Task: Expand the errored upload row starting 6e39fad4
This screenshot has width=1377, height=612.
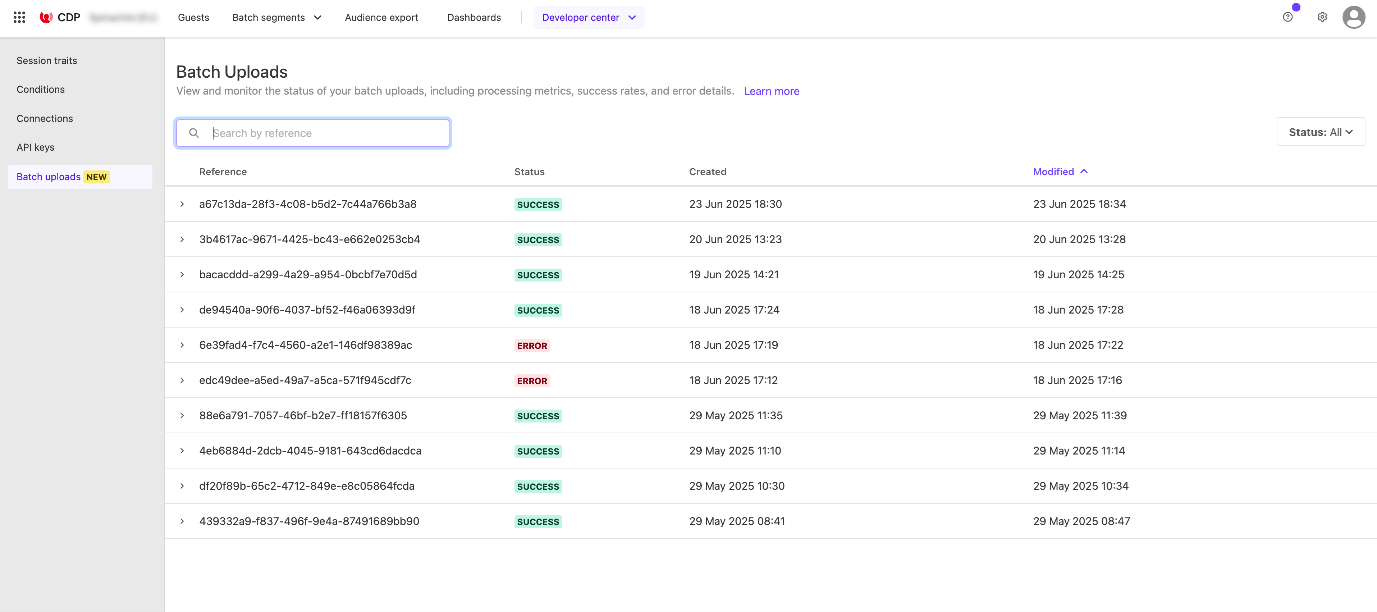Action: point(182,345)
